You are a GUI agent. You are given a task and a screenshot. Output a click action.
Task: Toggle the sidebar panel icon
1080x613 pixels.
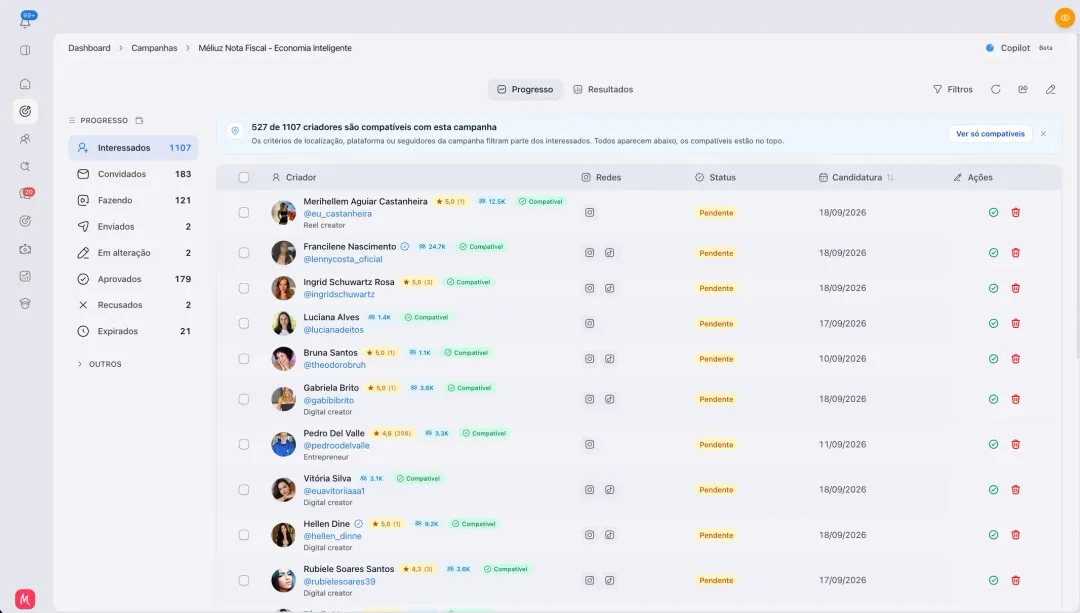pos(25,50)
